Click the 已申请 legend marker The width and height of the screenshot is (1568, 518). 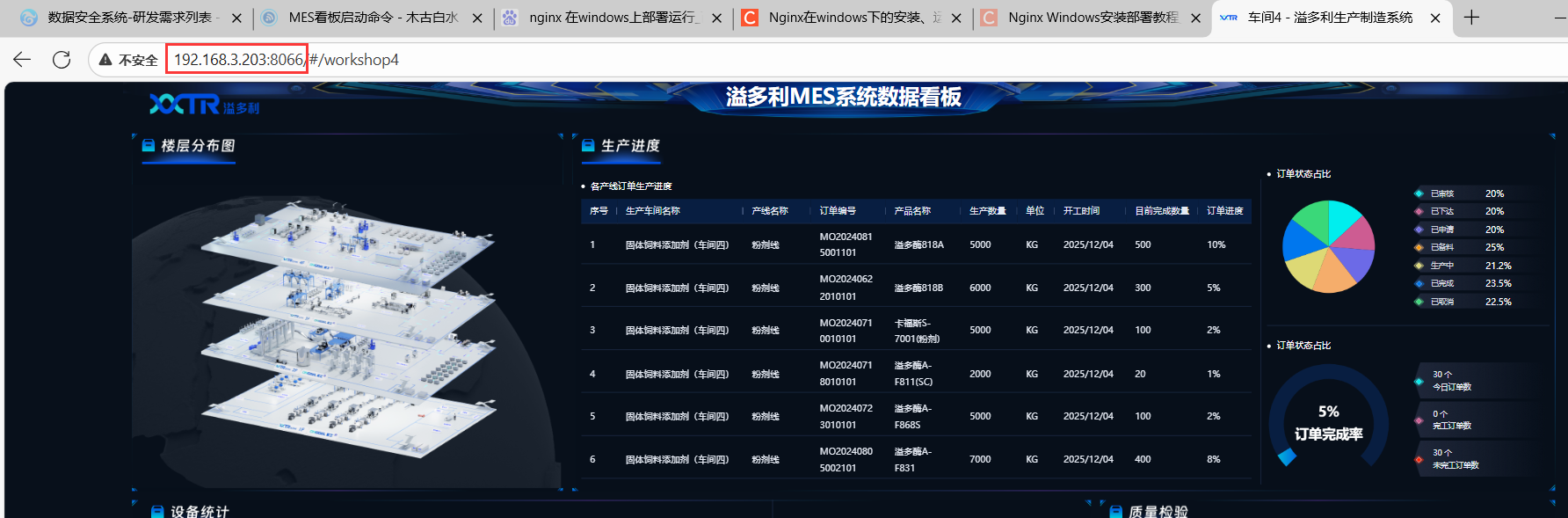[1419, 230]
